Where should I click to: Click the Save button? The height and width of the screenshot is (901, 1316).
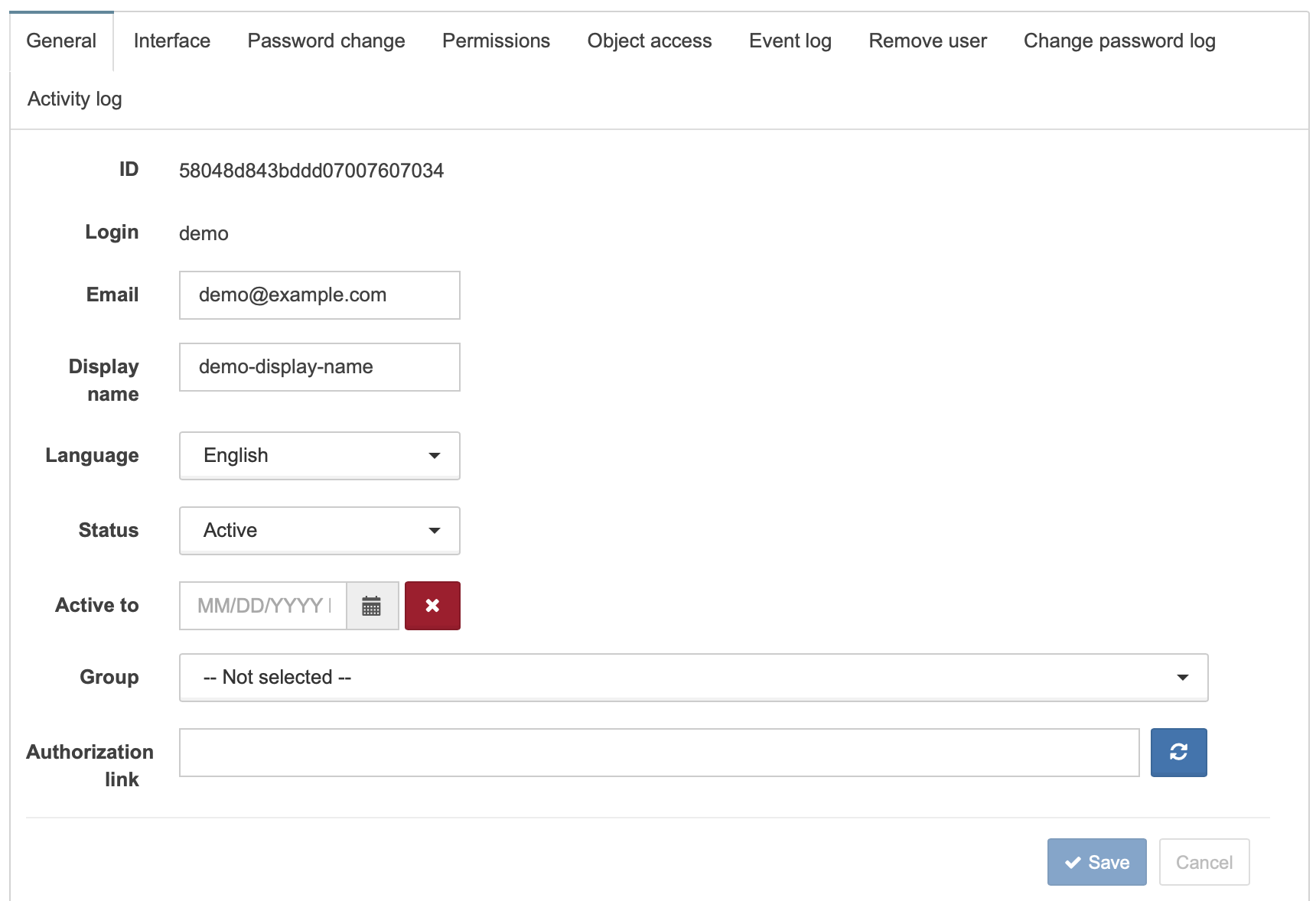(x=1096, y=862)
